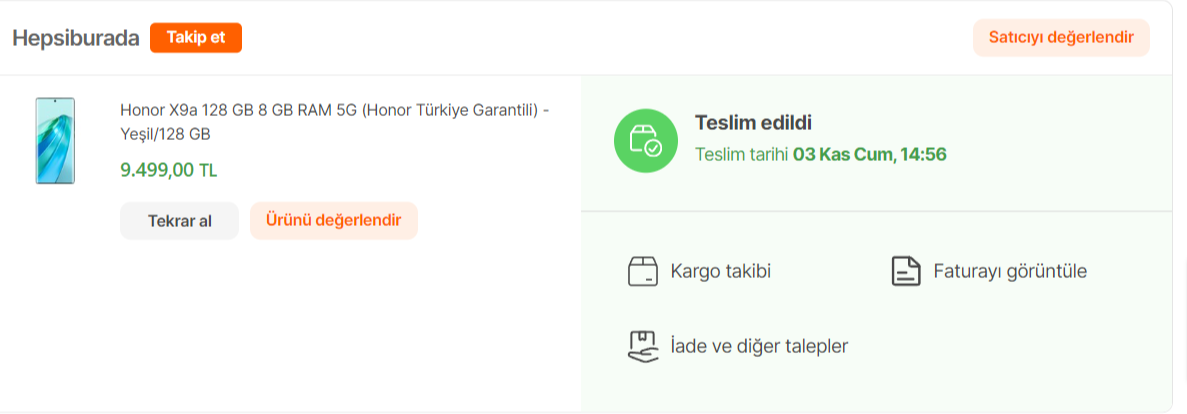The height and width of the screenshot is (414, 1187).
Task: Follow the seller with Takip et
Action: [196, 38]
